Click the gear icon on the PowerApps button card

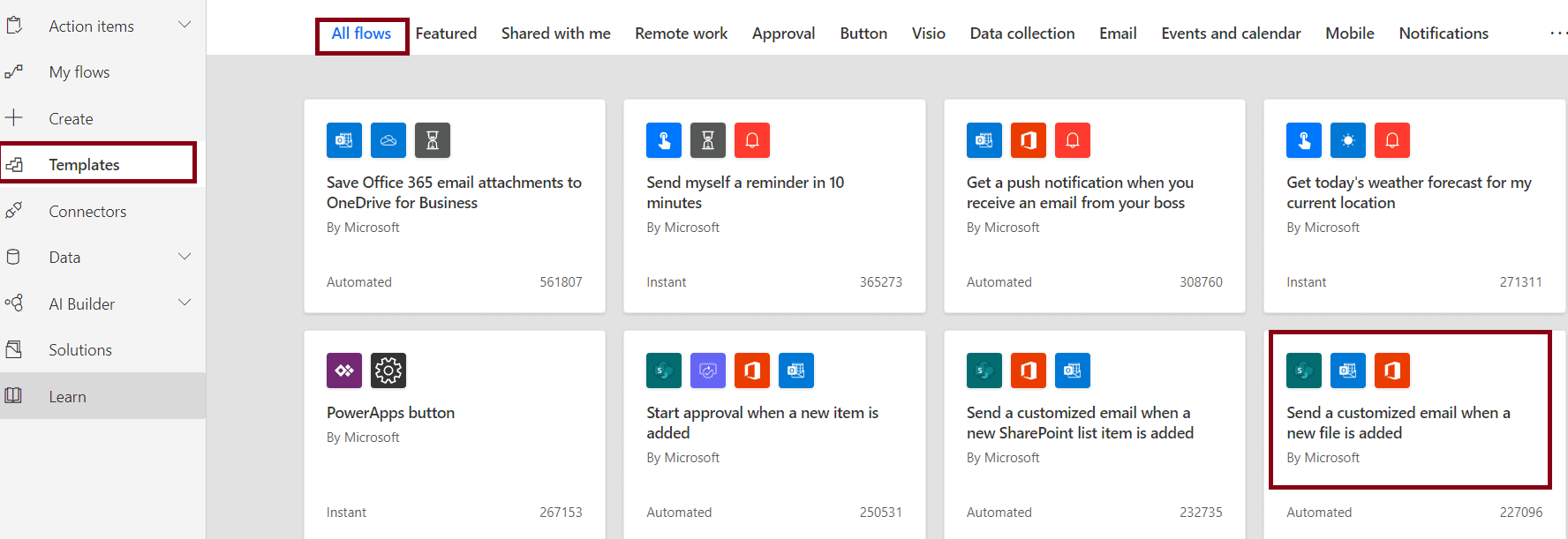point(388,371)
